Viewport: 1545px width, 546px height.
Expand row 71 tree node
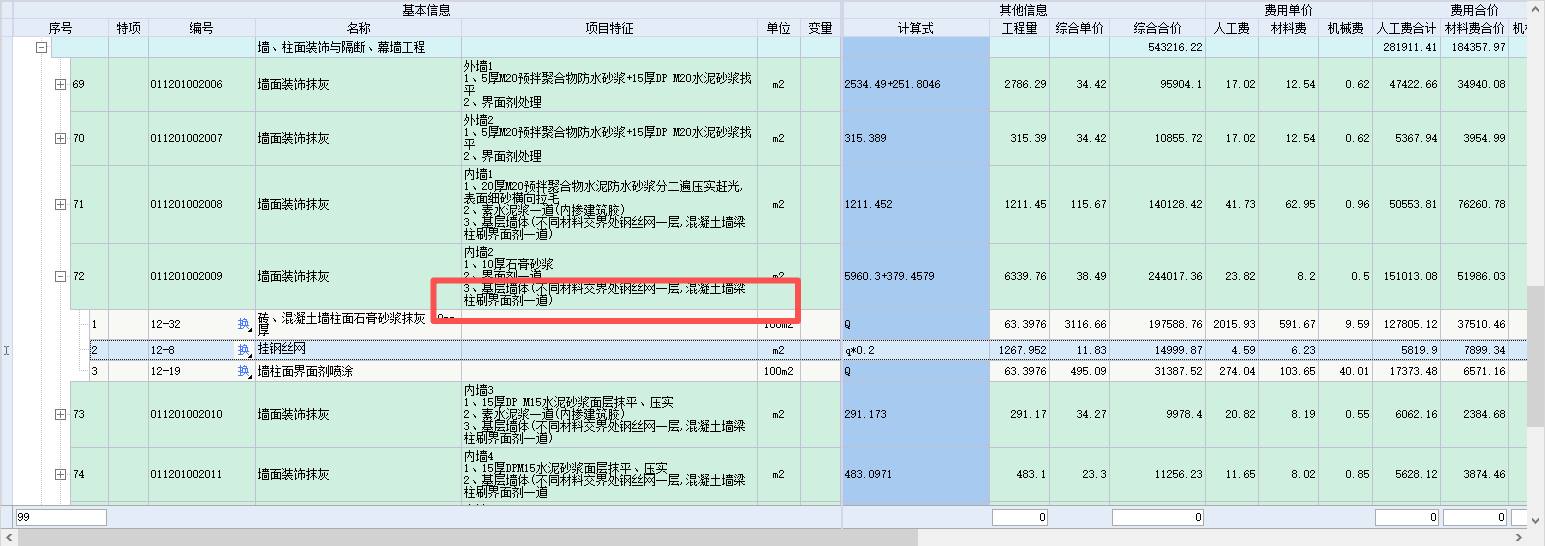60,204
